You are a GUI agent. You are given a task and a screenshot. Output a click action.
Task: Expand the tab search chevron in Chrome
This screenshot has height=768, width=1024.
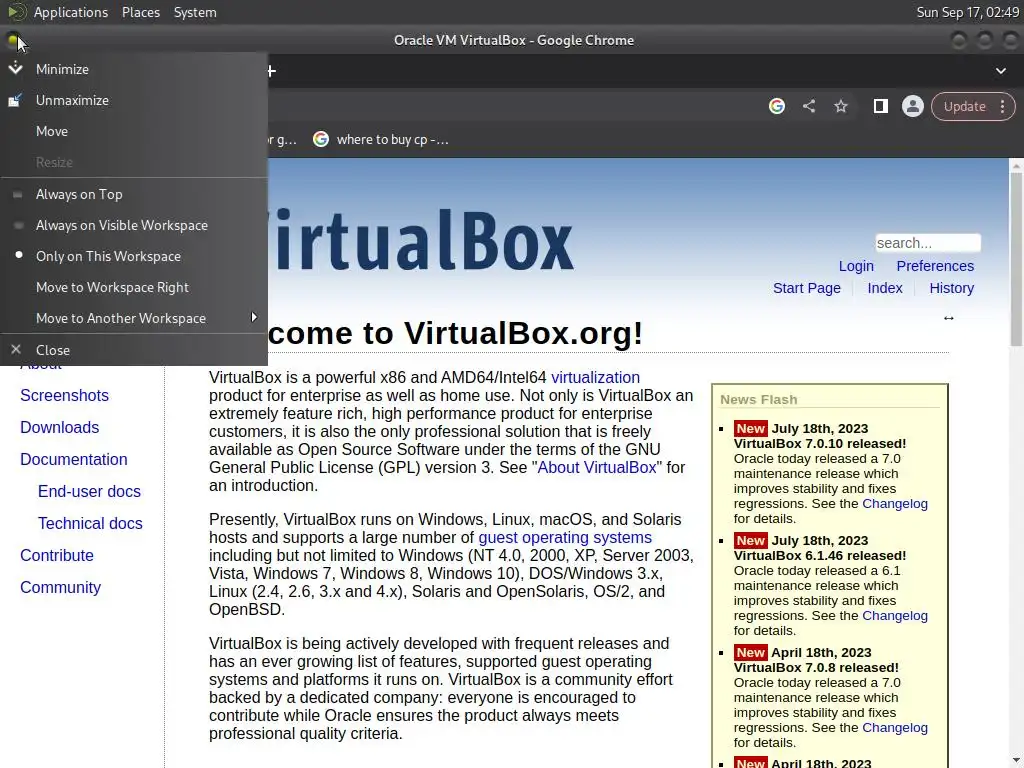pos(1000,71)
